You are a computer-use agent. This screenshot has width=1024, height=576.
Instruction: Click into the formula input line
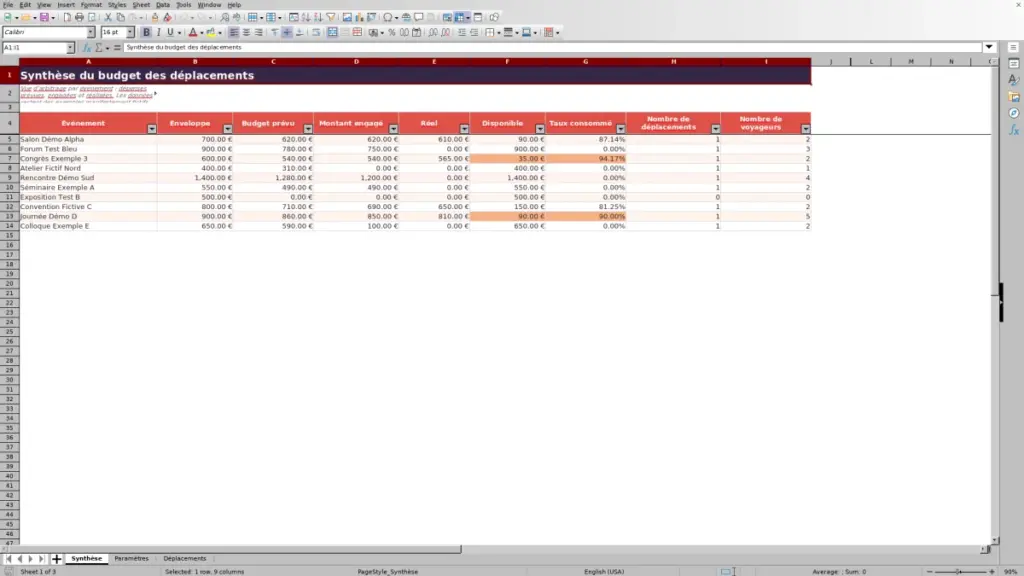pyautogui.click(x=552, y=47)
